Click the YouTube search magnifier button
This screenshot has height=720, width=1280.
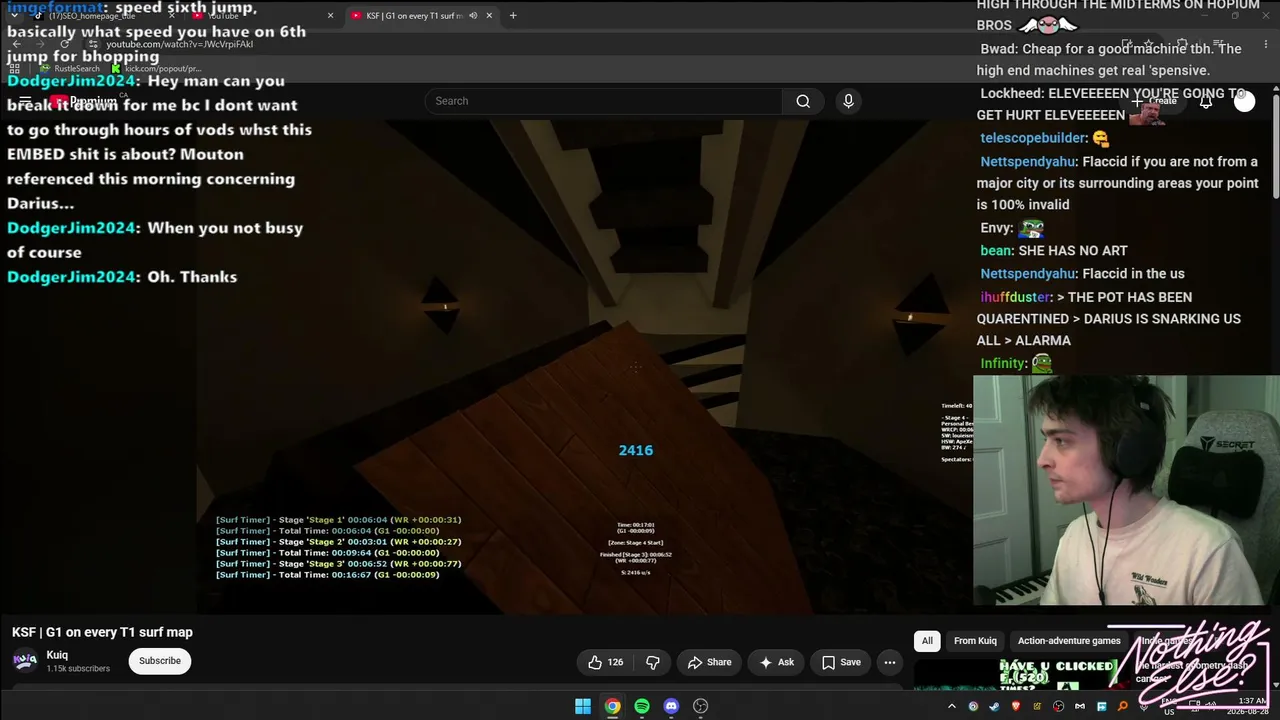coord(803,101)
